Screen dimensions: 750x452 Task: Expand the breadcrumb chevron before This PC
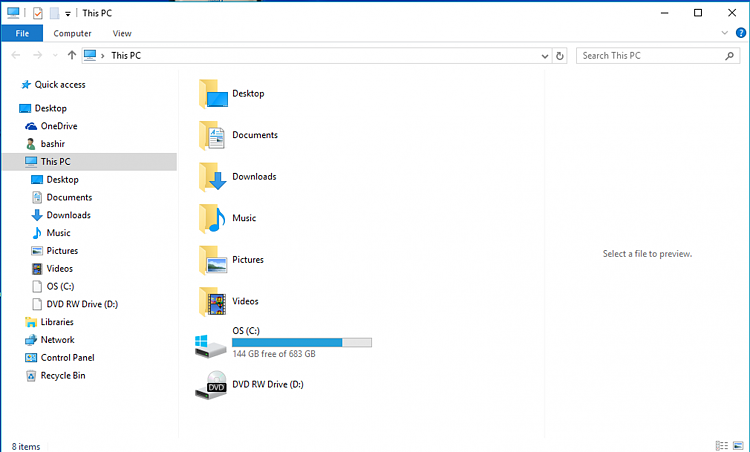pos(102,56)
